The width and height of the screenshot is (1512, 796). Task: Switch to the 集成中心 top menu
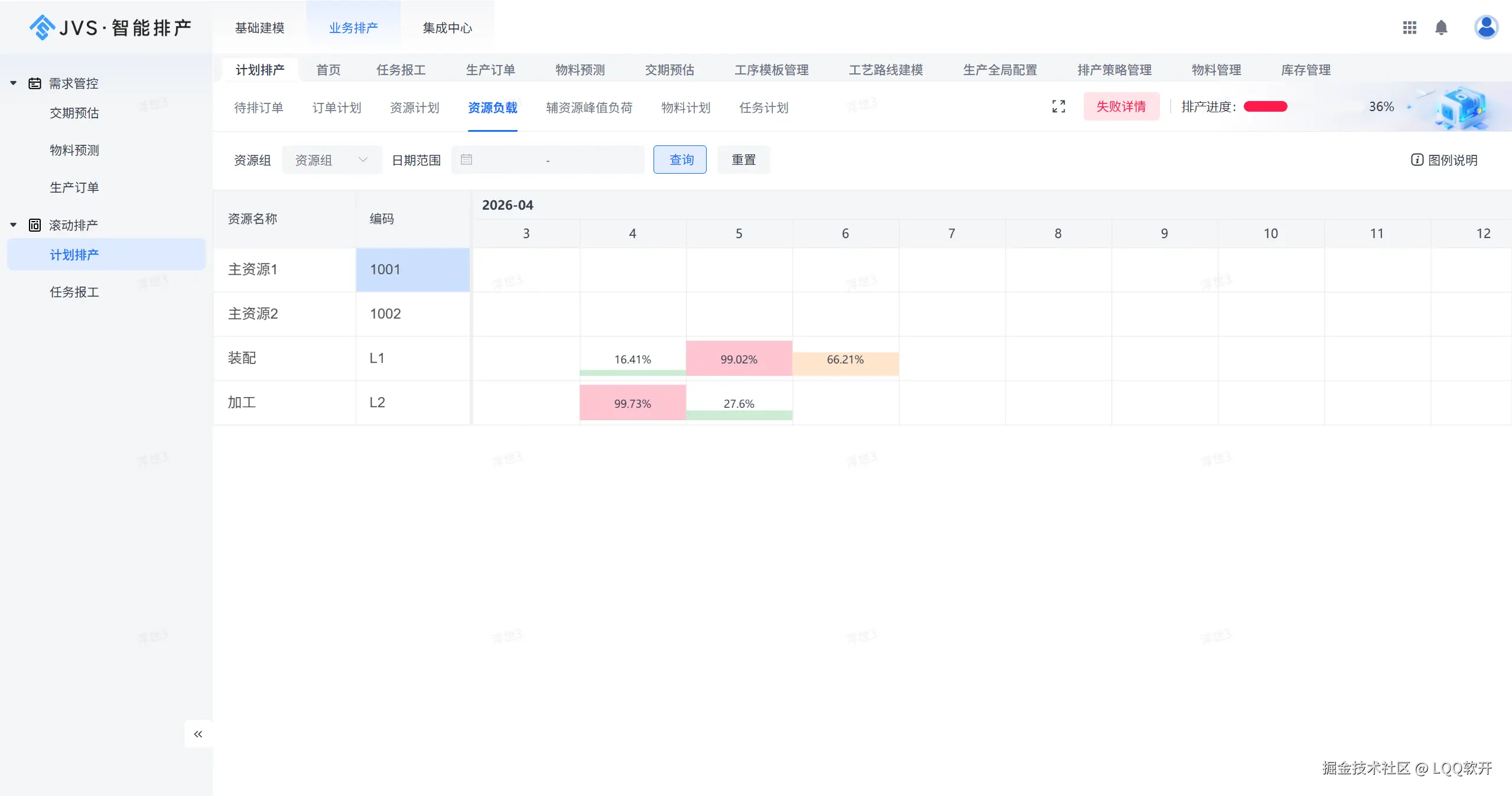pos(447,28)
